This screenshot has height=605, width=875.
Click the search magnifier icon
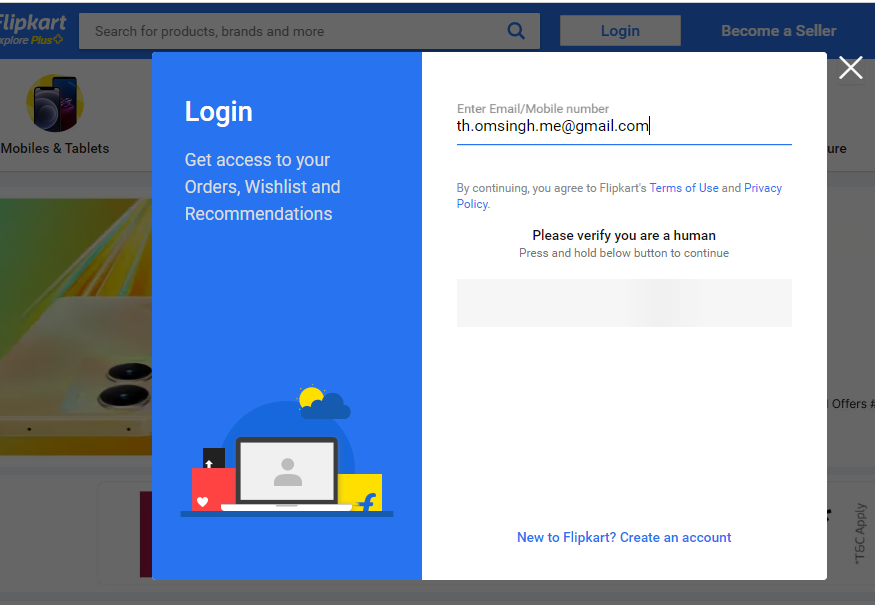click(516, 31)
